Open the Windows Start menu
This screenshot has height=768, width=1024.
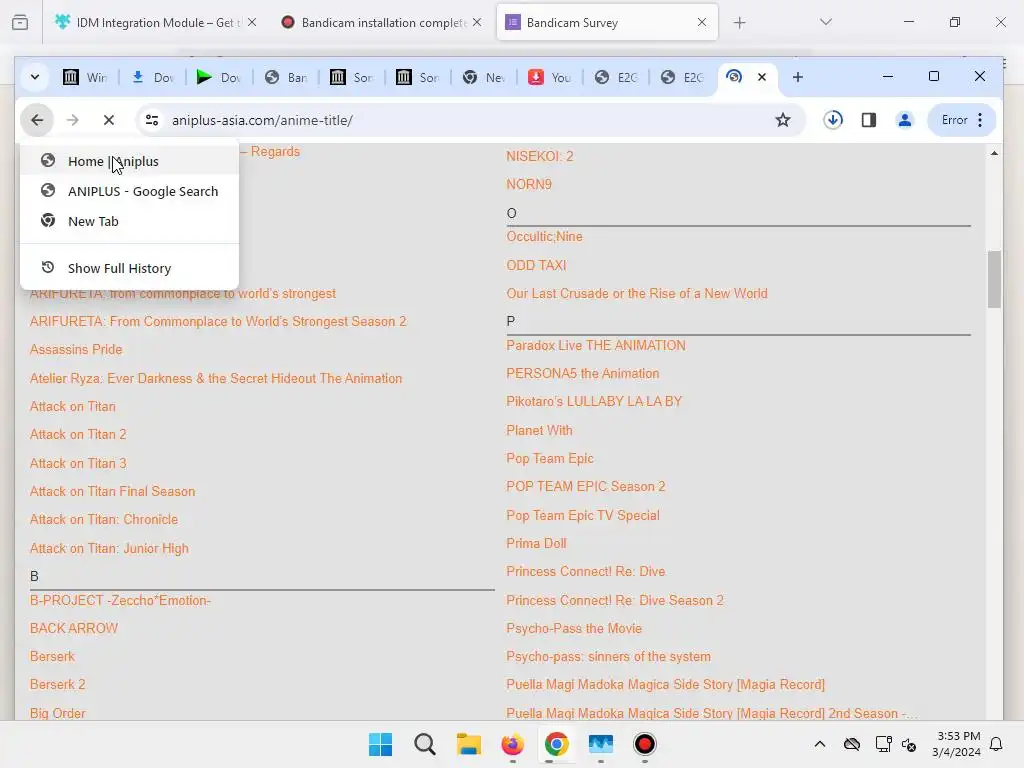click(x=380, y=744)
